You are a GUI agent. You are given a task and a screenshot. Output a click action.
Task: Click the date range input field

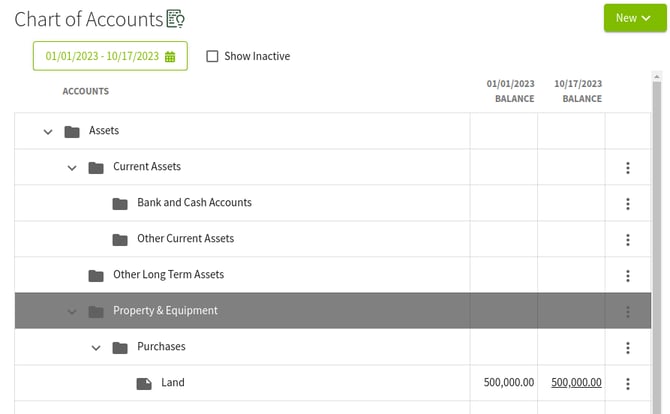tap(101, 57)
